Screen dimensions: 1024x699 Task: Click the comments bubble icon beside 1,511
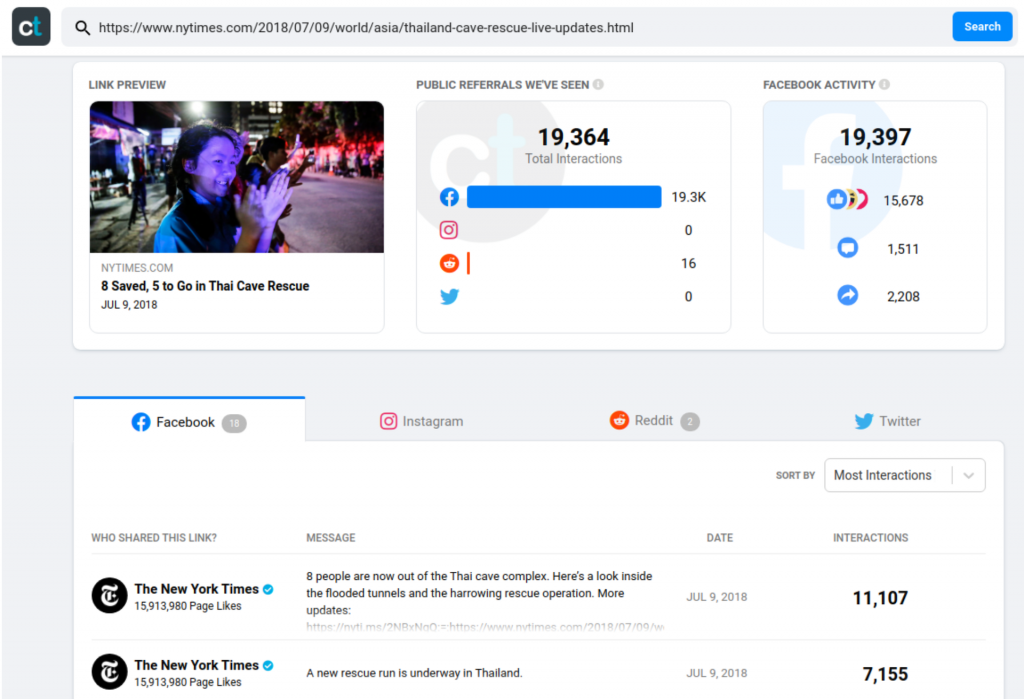coord(848,248)
